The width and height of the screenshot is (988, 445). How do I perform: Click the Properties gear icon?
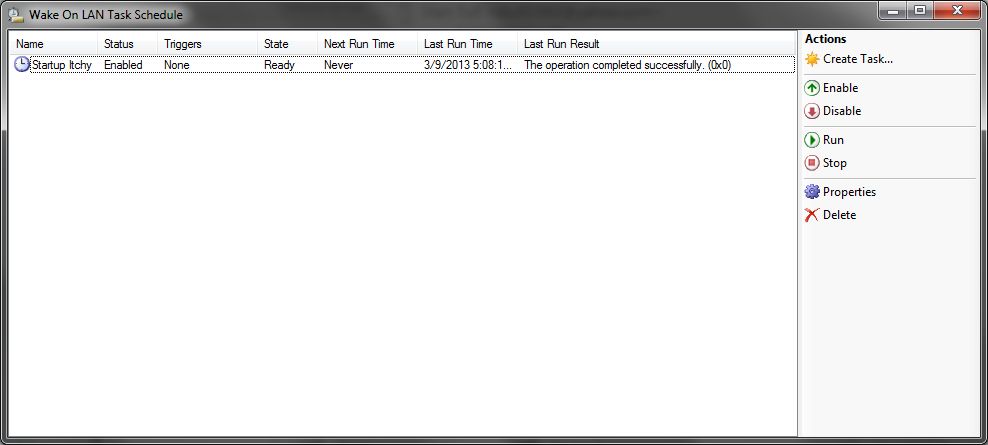812,192
